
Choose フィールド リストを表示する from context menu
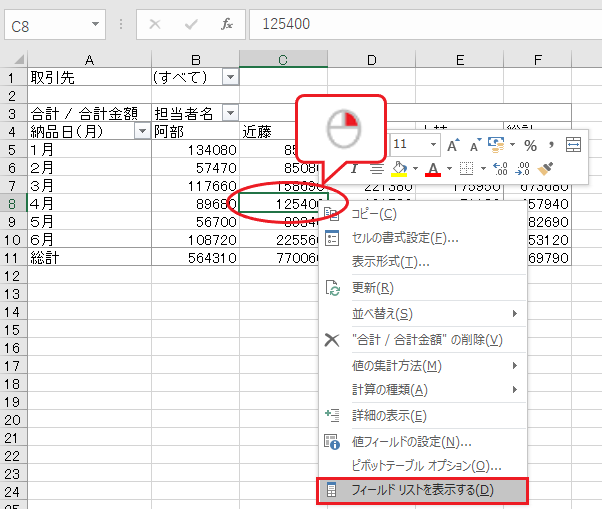click(421, 490)
